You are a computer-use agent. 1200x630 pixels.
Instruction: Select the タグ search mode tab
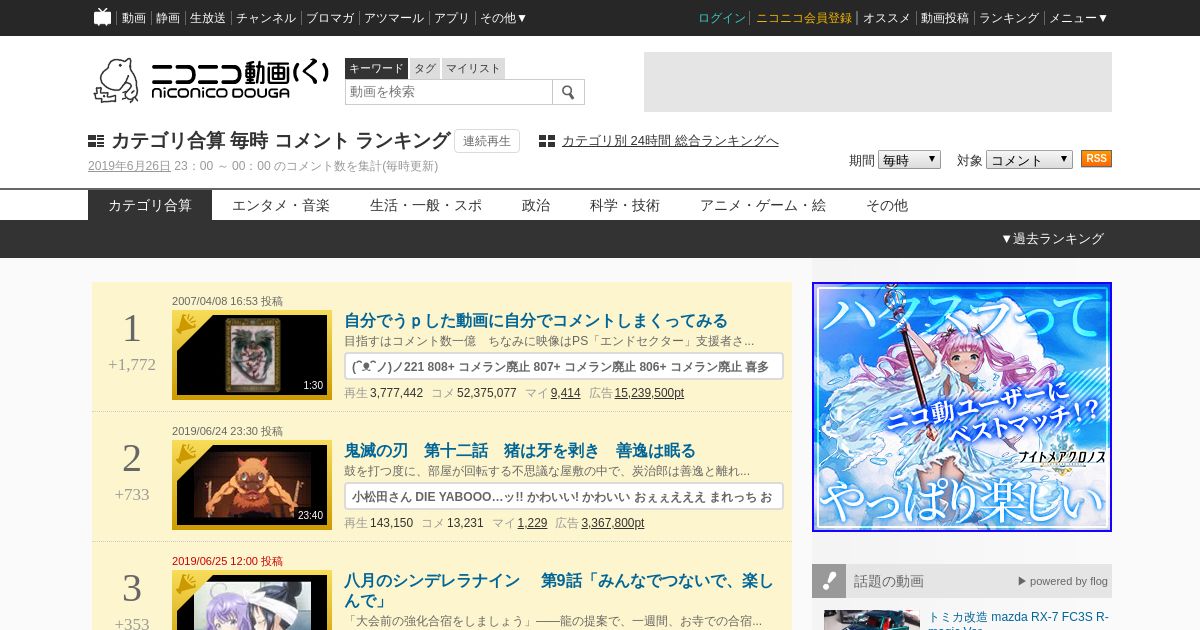pyautogui.click(x=425, y=68)
